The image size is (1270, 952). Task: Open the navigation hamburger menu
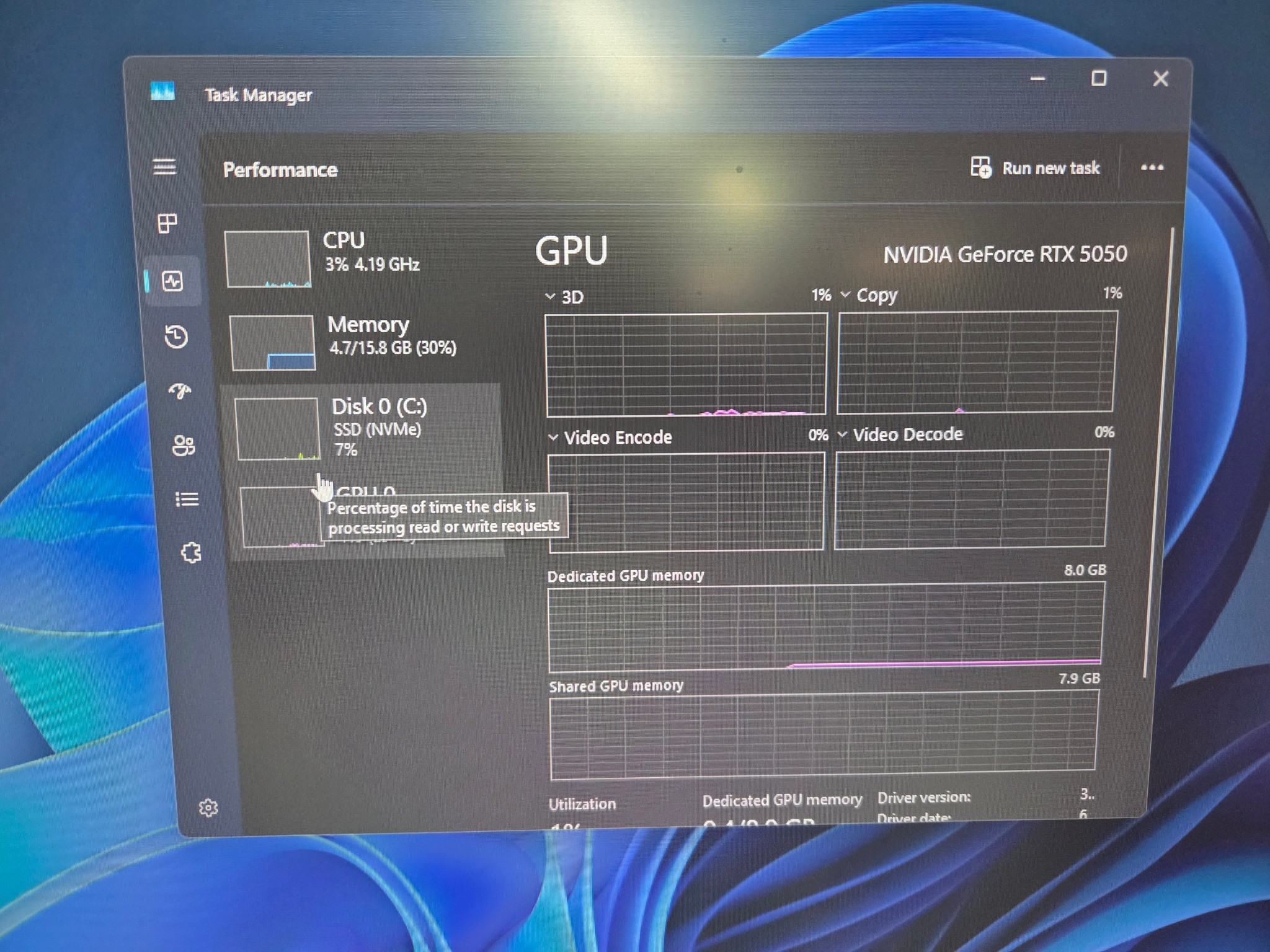tap(165, 167)
